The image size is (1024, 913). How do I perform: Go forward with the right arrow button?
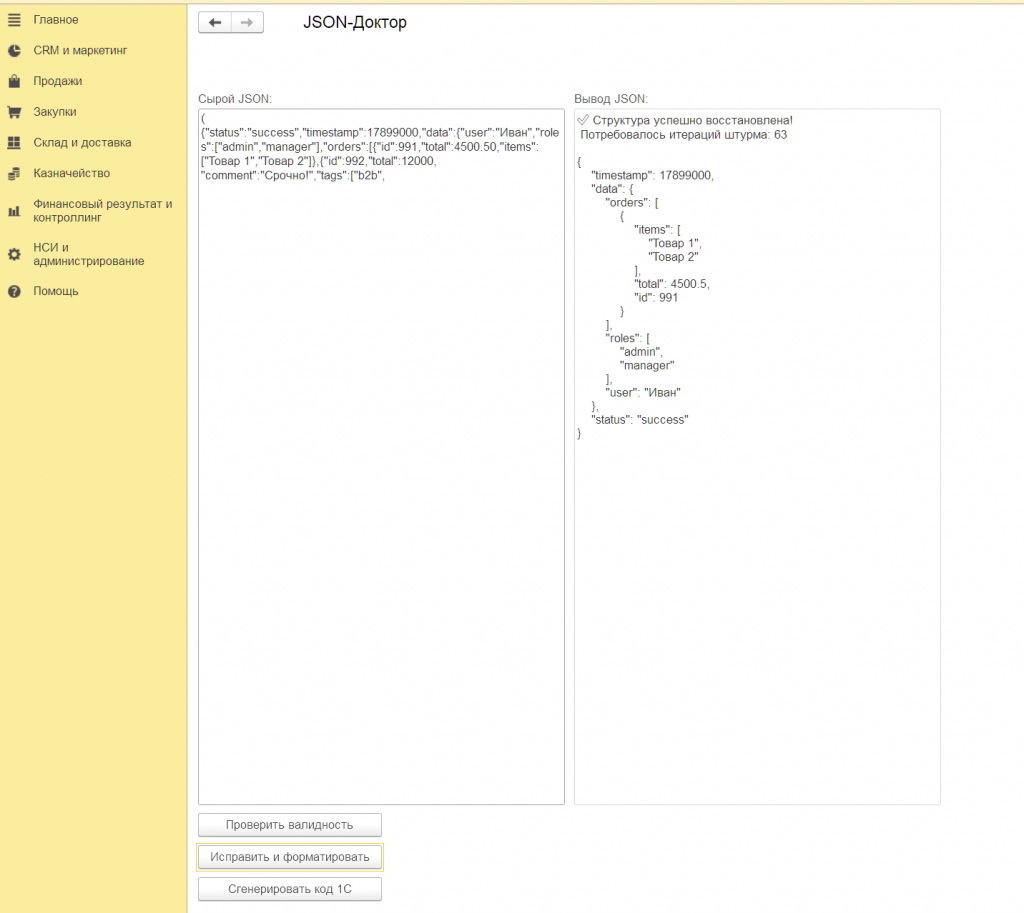247,22
